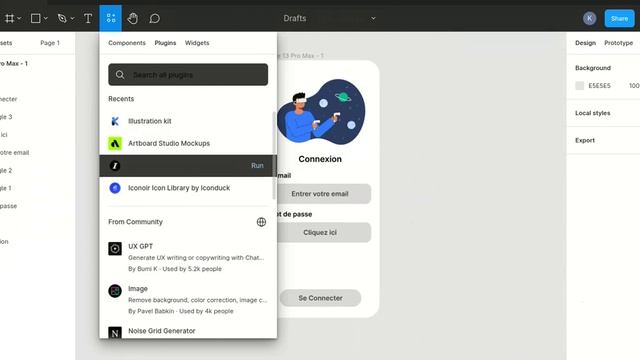Screen dimensions: 640x360
Task: Open the file name dropdown chevron
Action: tap(373, 18)
